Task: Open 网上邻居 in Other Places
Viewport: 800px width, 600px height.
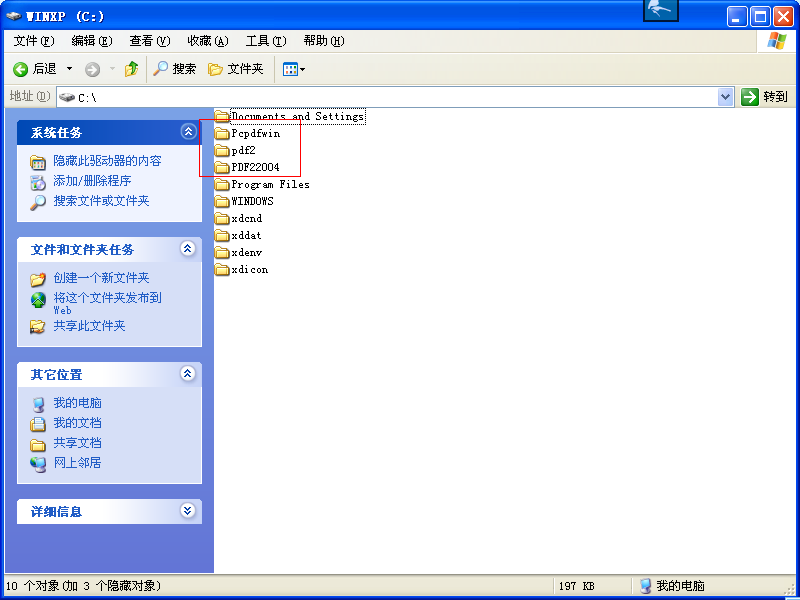Action: tap(78, 463)
